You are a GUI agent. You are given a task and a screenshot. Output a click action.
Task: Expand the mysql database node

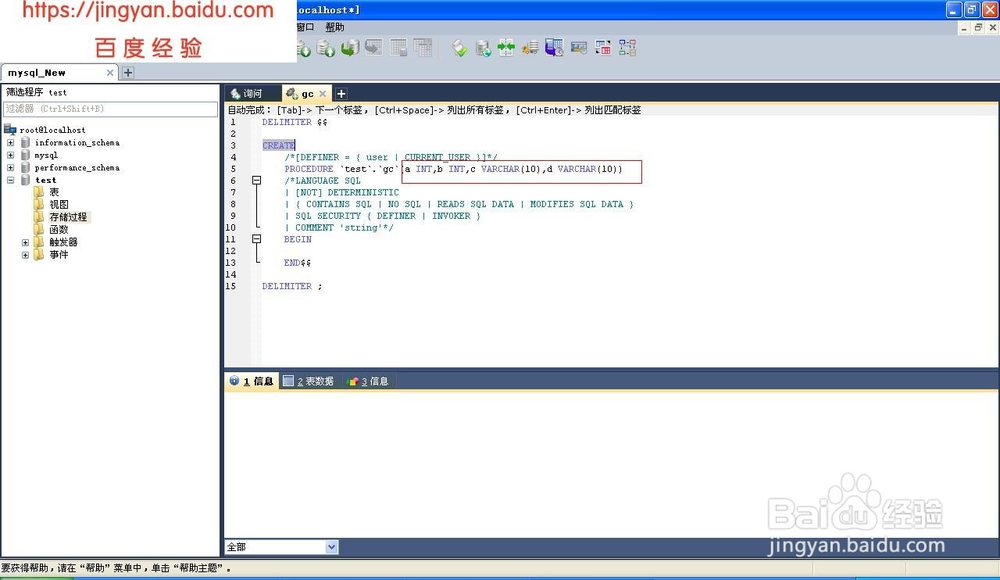pyautogui.click(x=9, y=156)
